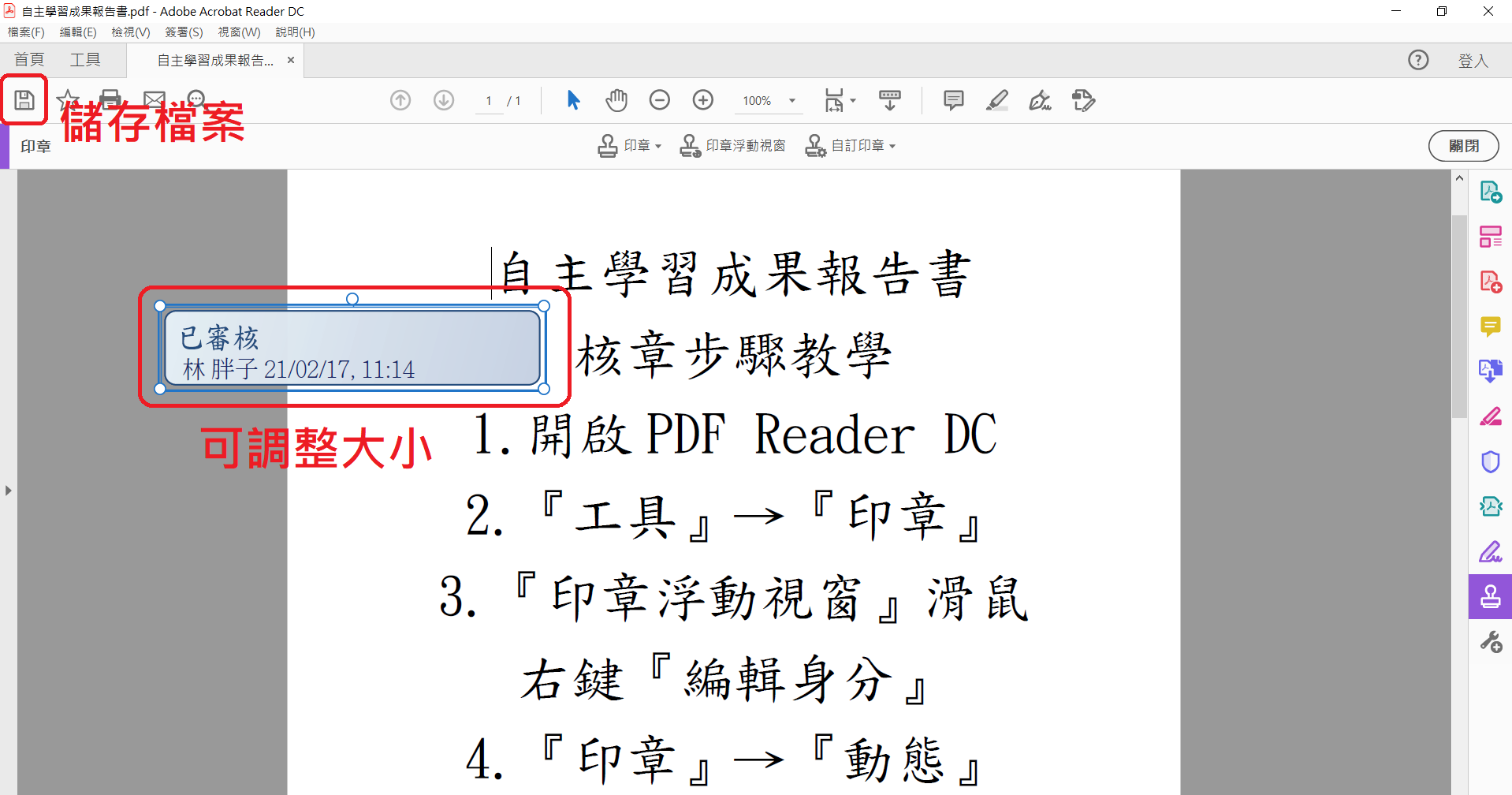
Task: Expand the left navigation pane arrow
Action: (8, 491)
